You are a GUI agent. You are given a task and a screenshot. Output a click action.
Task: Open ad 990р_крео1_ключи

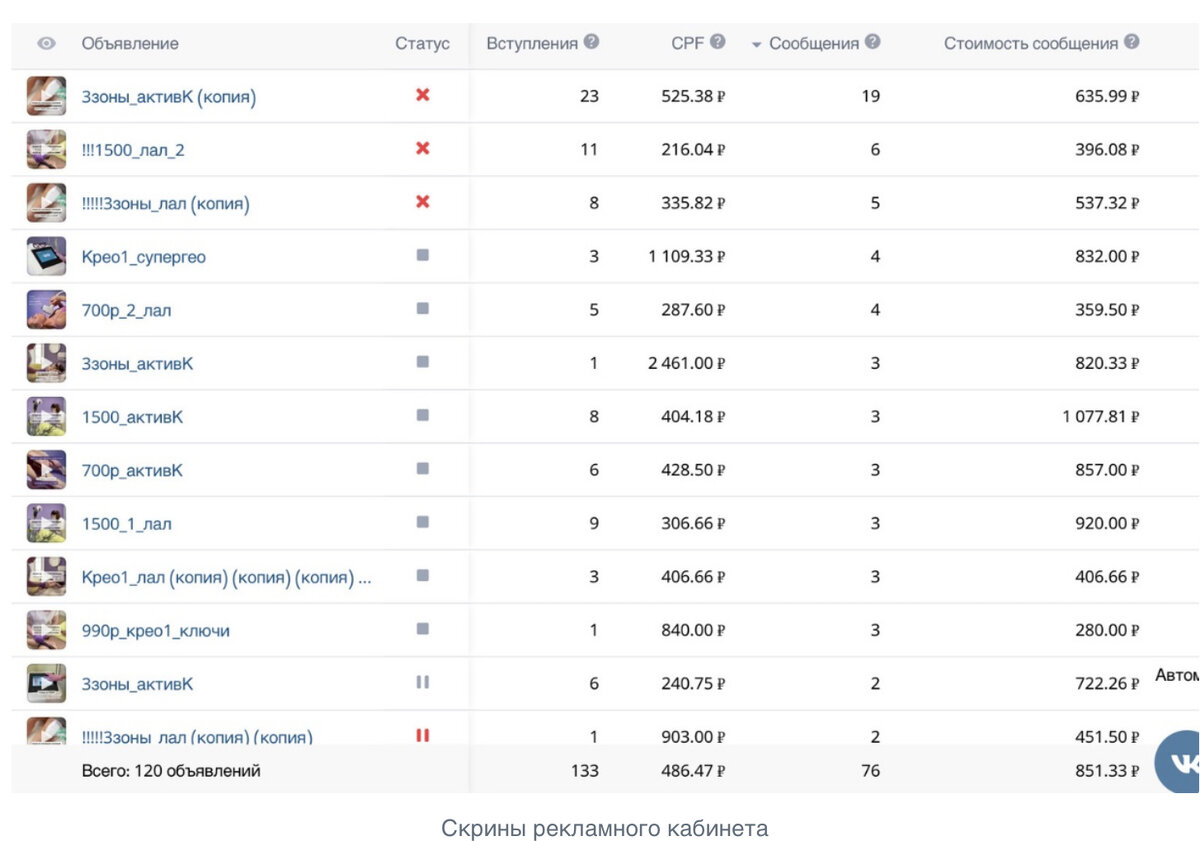pos(155,631)
